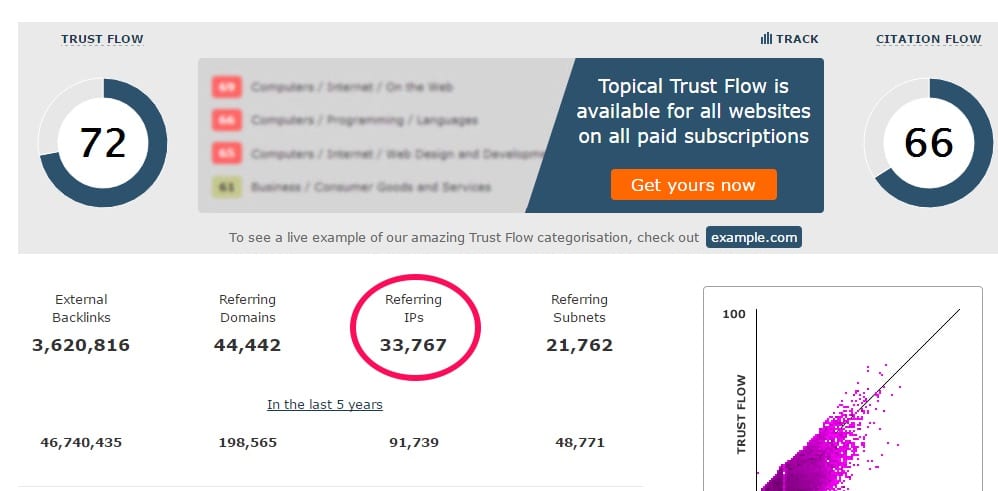998x491 pixels.
Task: Click the red 69 topical score badge
Action: coord(227,87)
